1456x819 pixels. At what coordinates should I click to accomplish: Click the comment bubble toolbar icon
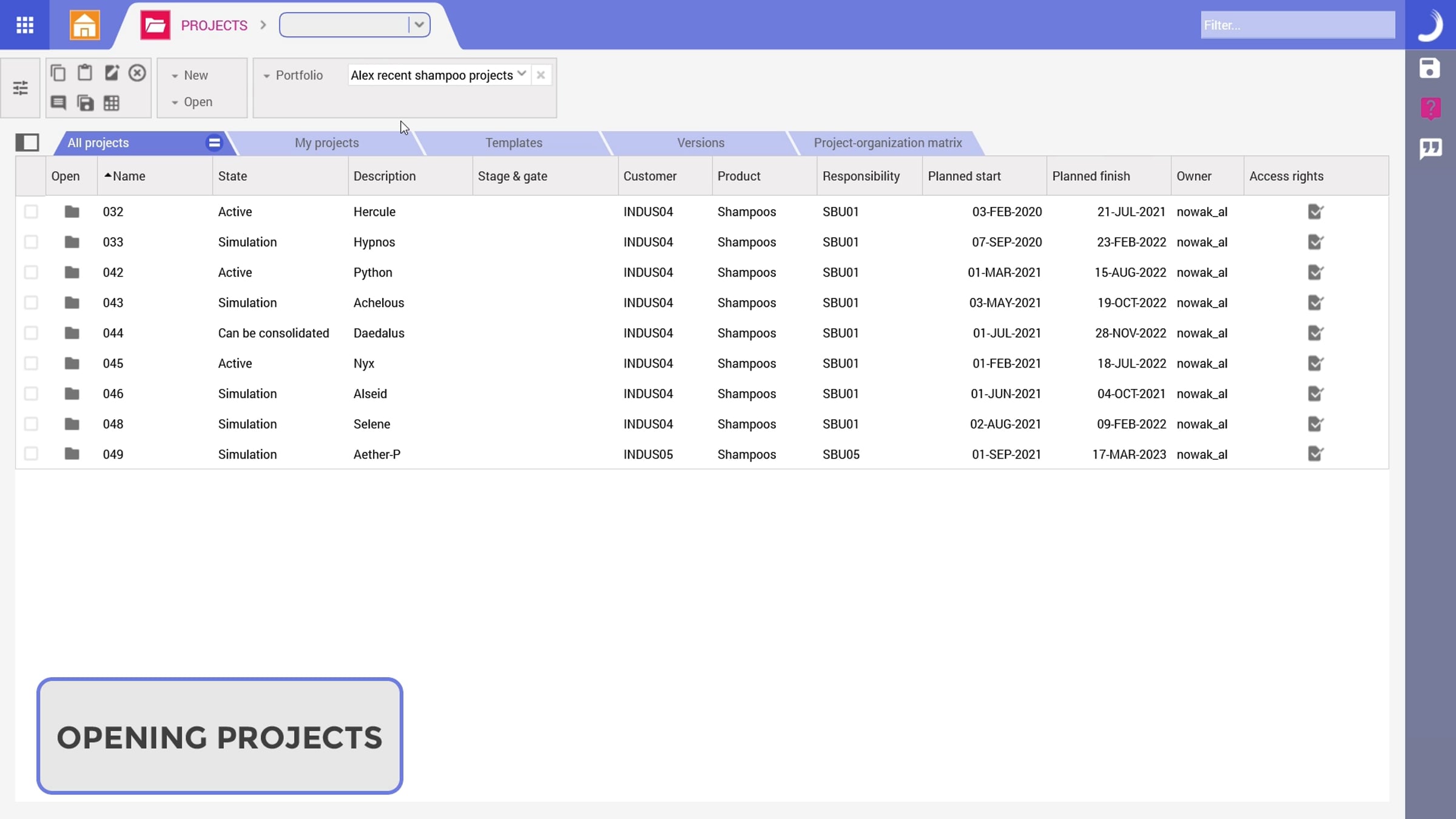[x=58, y=103]
